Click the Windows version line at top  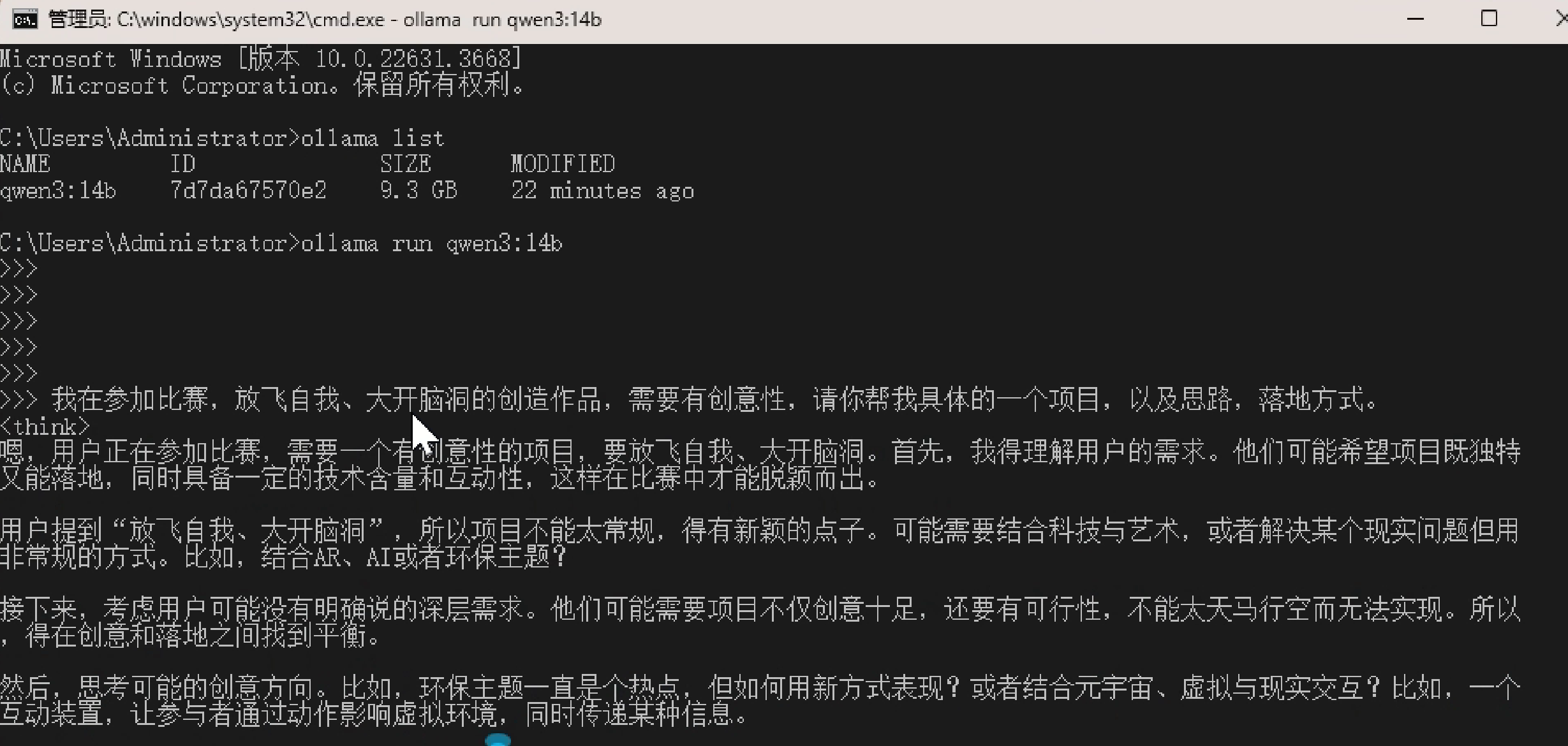click(x=260, y=59)
